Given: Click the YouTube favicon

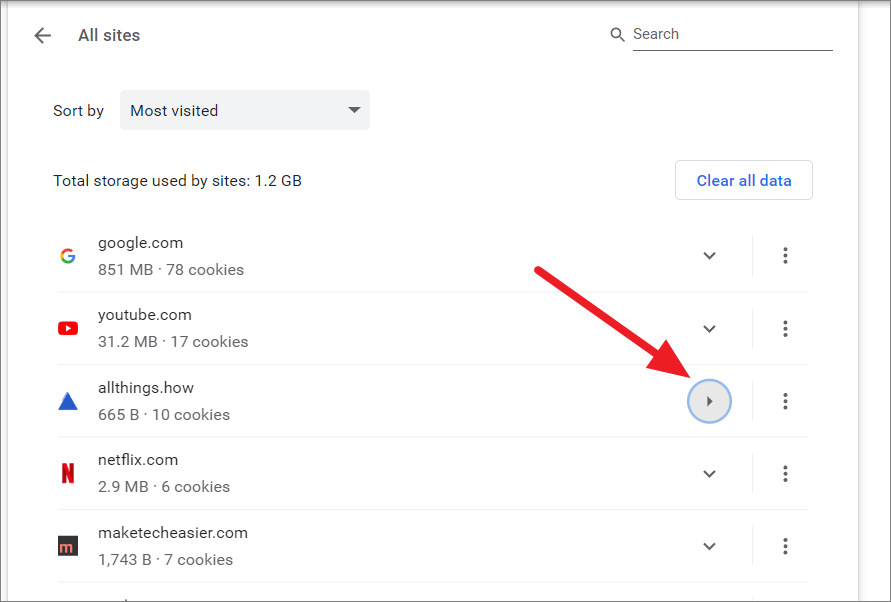Looking at the screenshot, I should [x=68, y=329].
